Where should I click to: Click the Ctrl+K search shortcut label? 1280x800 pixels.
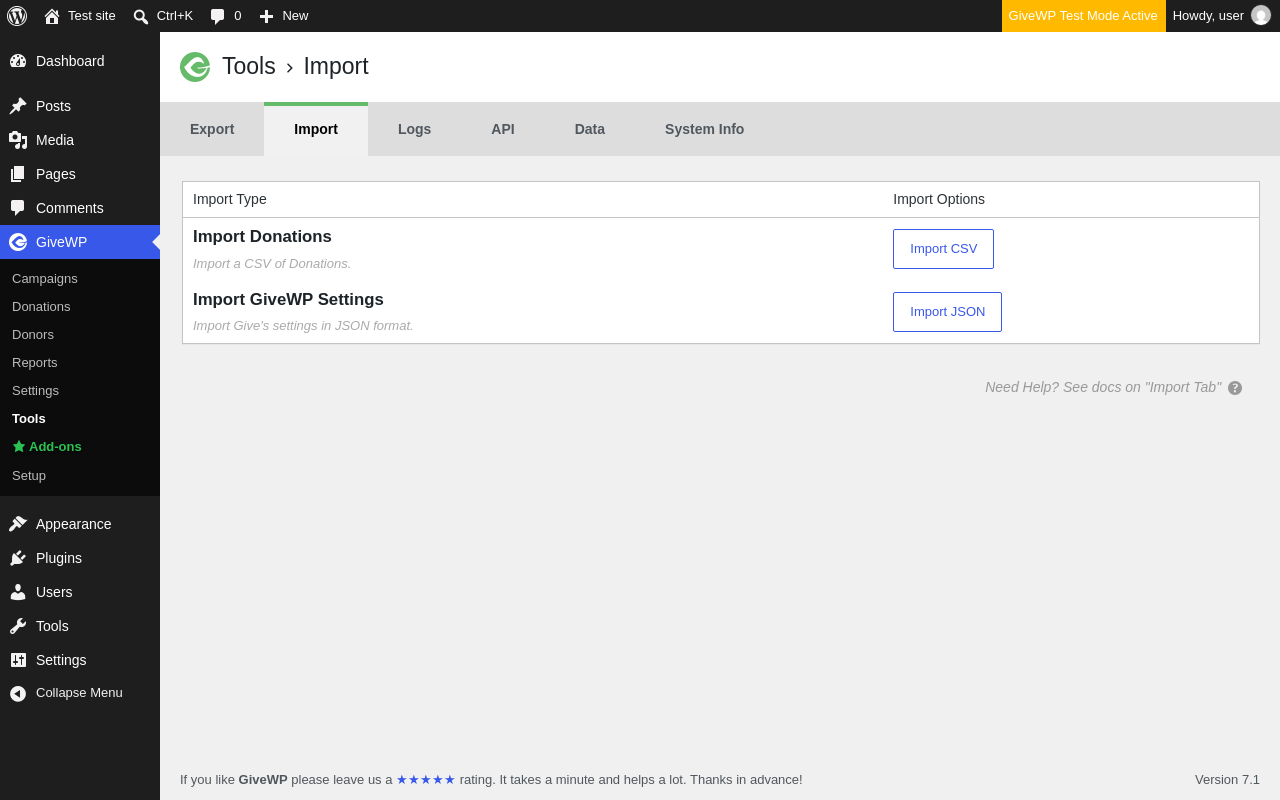pos(175,16)
